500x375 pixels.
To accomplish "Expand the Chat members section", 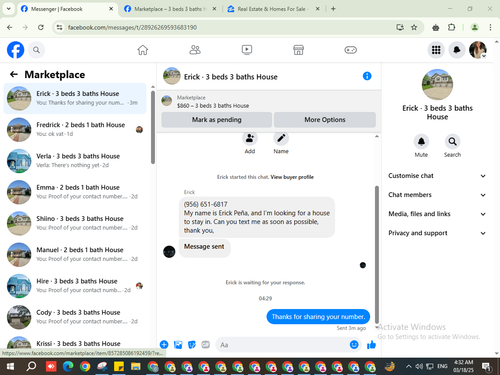I will pyautogui.click(x=437, y=195).
